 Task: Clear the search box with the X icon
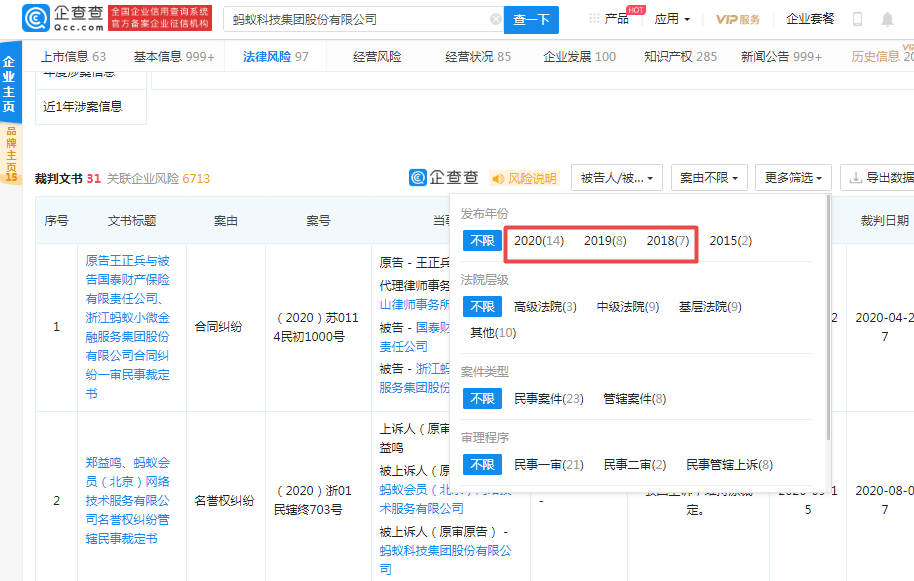click(495, 19)
